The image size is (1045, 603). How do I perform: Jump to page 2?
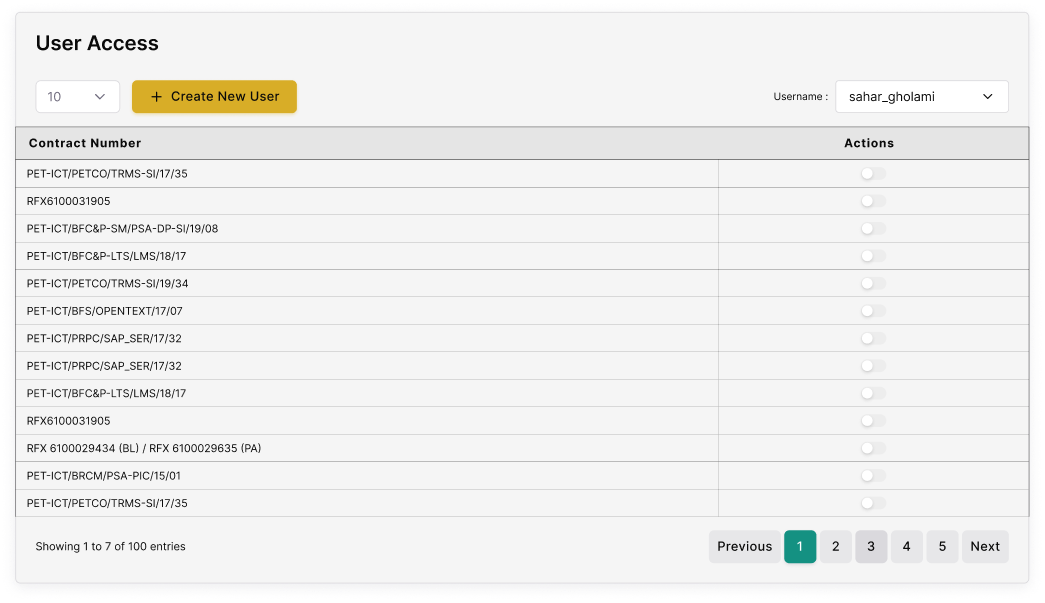[x=835, y=547]
